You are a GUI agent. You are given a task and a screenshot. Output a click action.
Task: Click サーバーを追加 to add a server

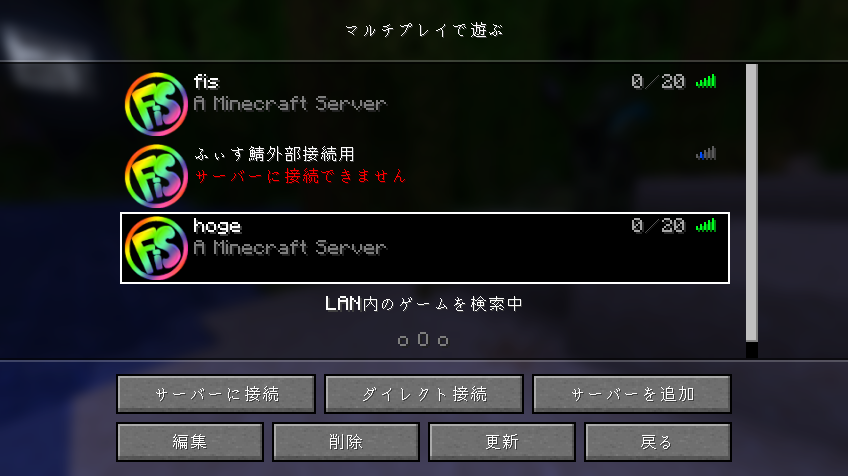point(632,394)
